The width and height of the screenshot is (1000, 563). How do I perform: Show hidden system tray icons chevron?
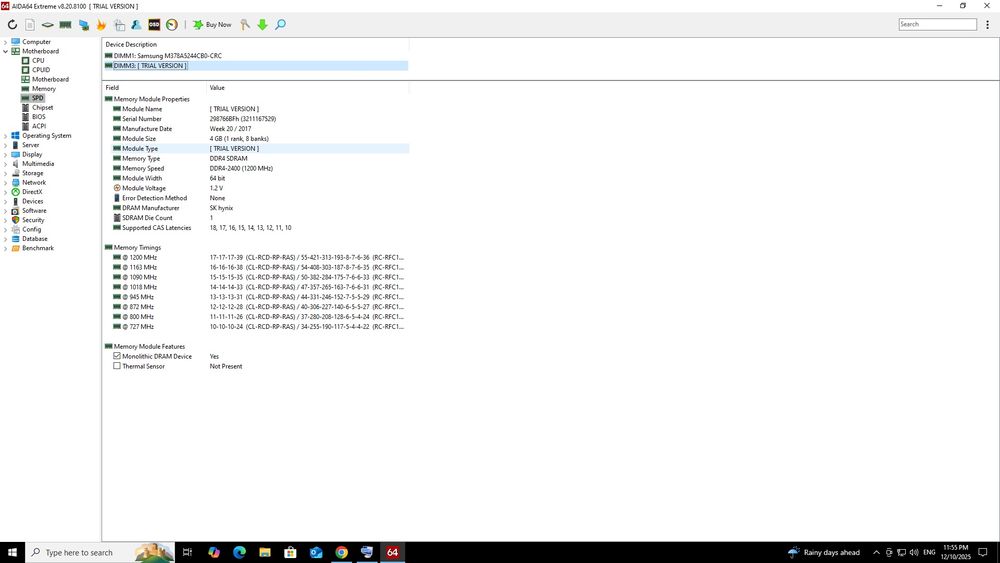tap(876, 552)
